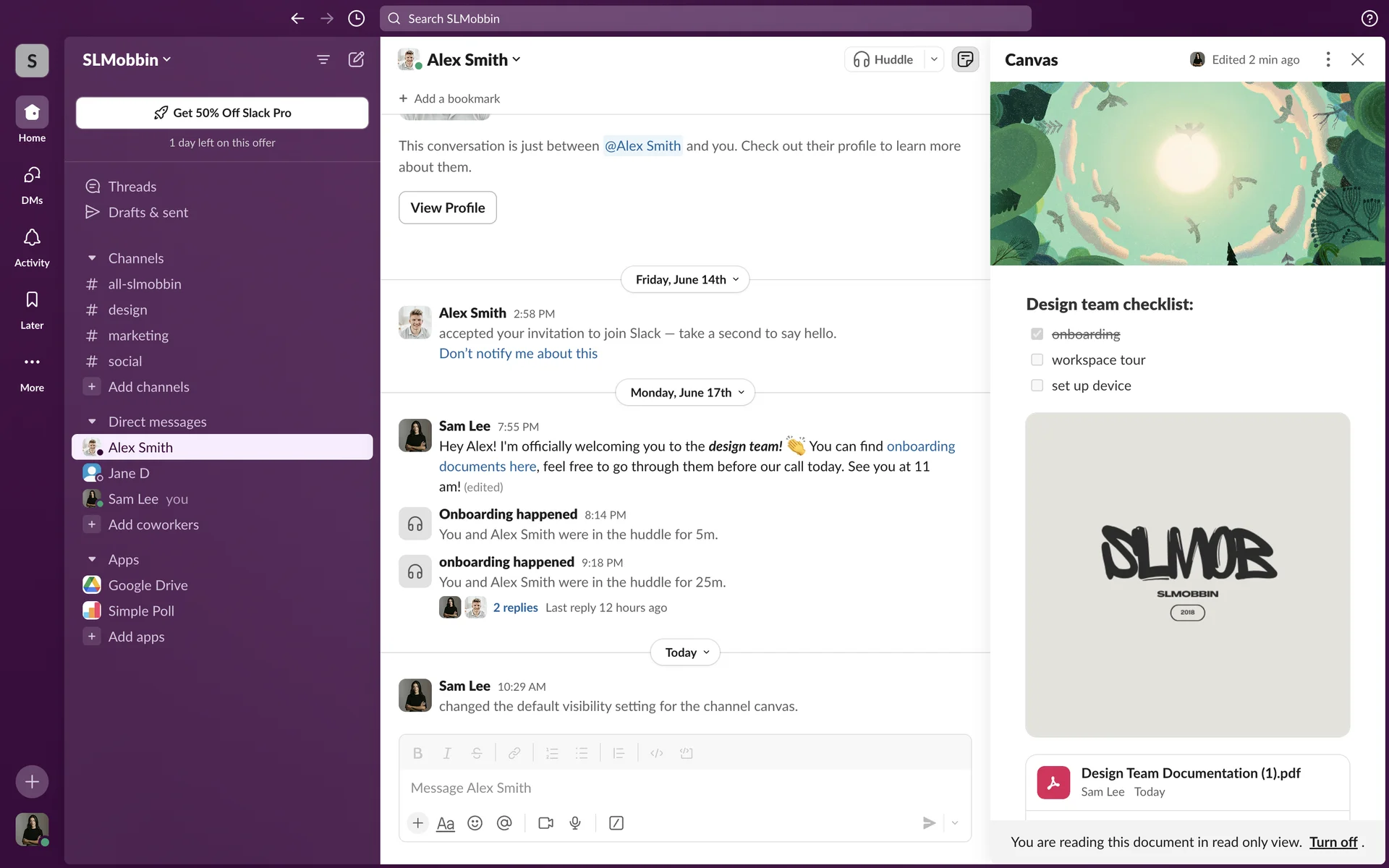Open the SLMobbin workspace dropdown

(127, 59)
